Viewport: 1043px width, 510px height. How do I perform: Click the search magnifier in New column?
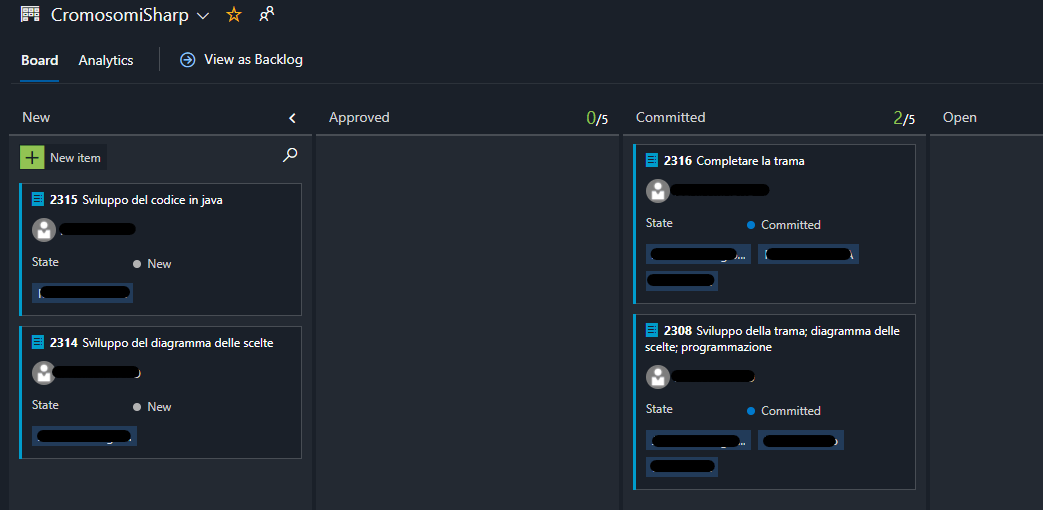click(290, 155)
